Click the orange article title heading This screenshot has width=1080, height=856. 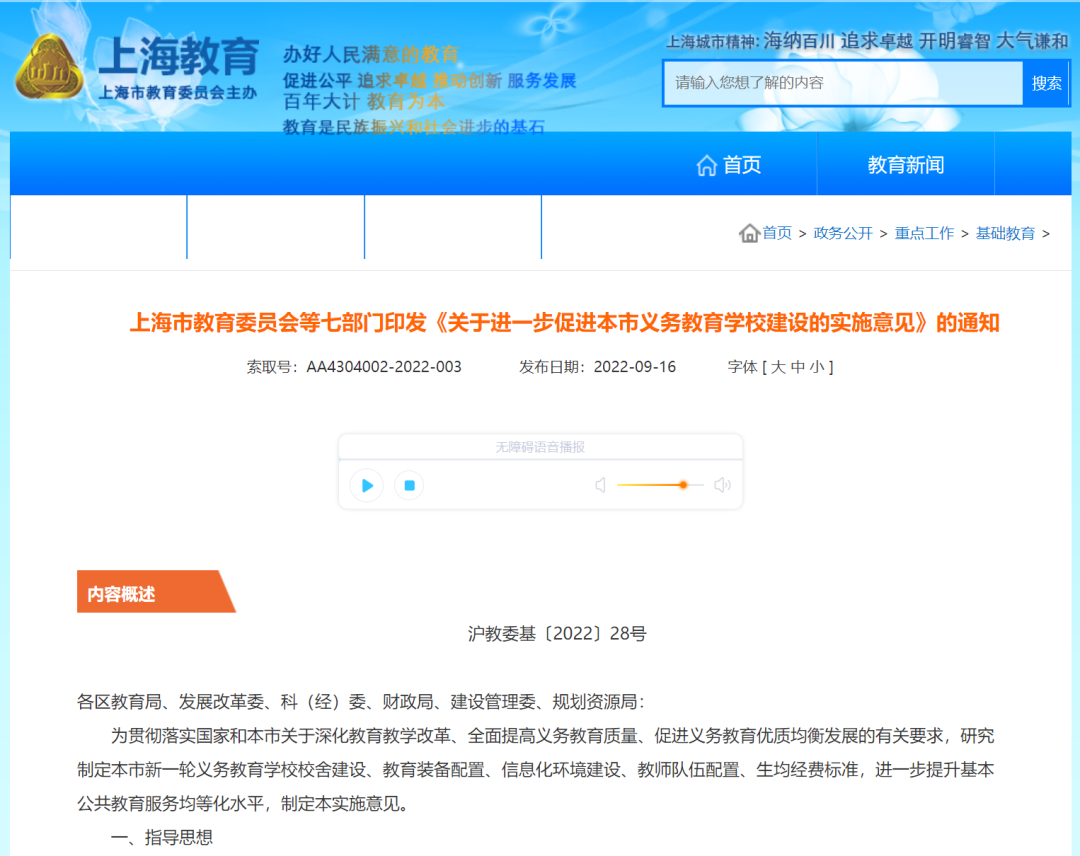(x=564, y=323)
